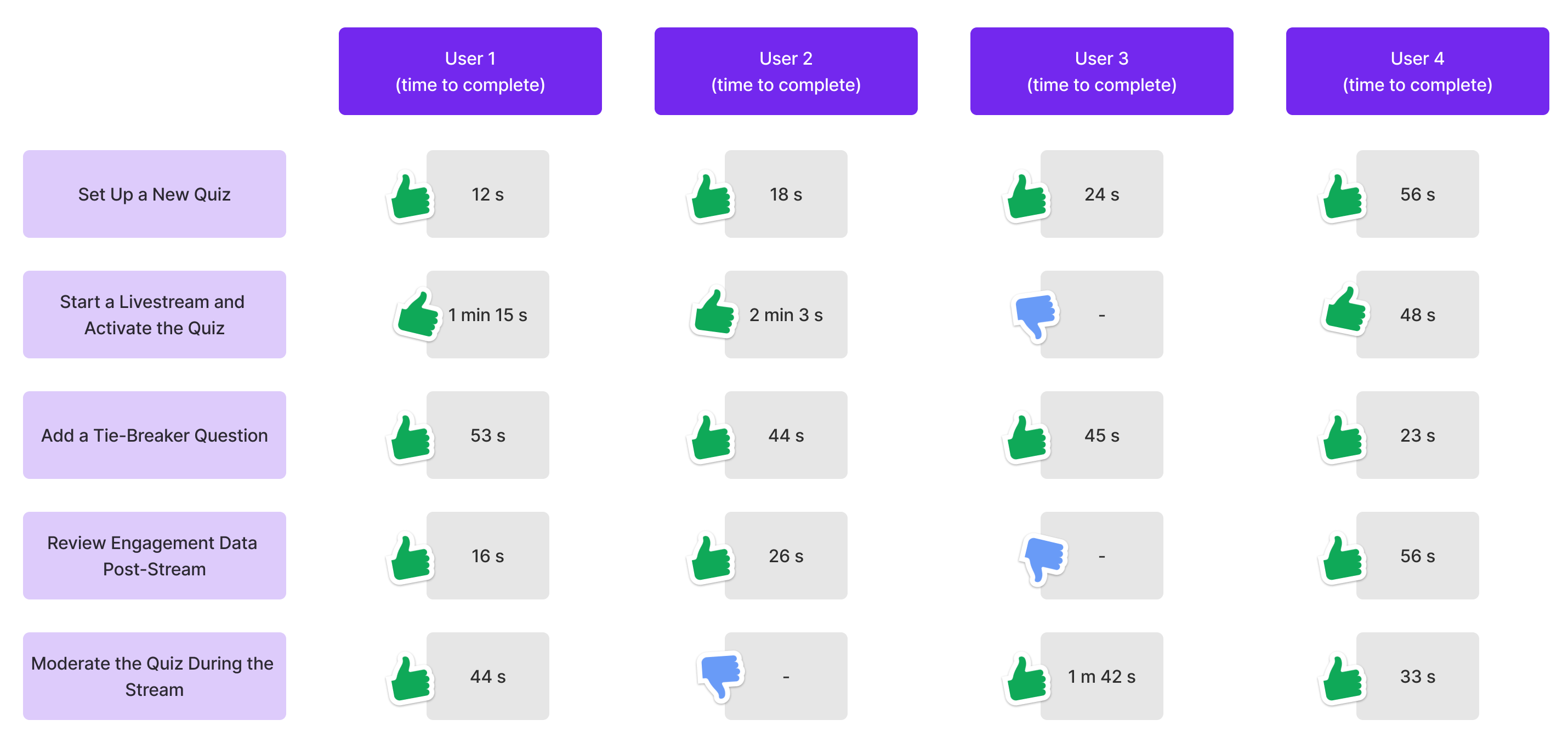Screen dimensions: 1568x737
Task: Click User 2's thumbs-up beside 26 s
Action: coord(711,558)
